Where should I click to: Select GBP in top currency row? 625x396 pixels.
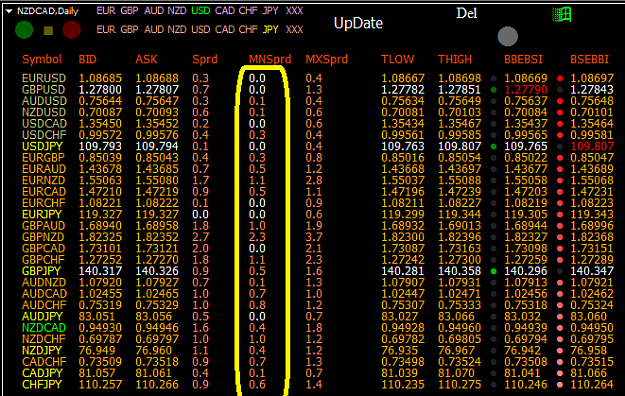[x=129, y=11]
